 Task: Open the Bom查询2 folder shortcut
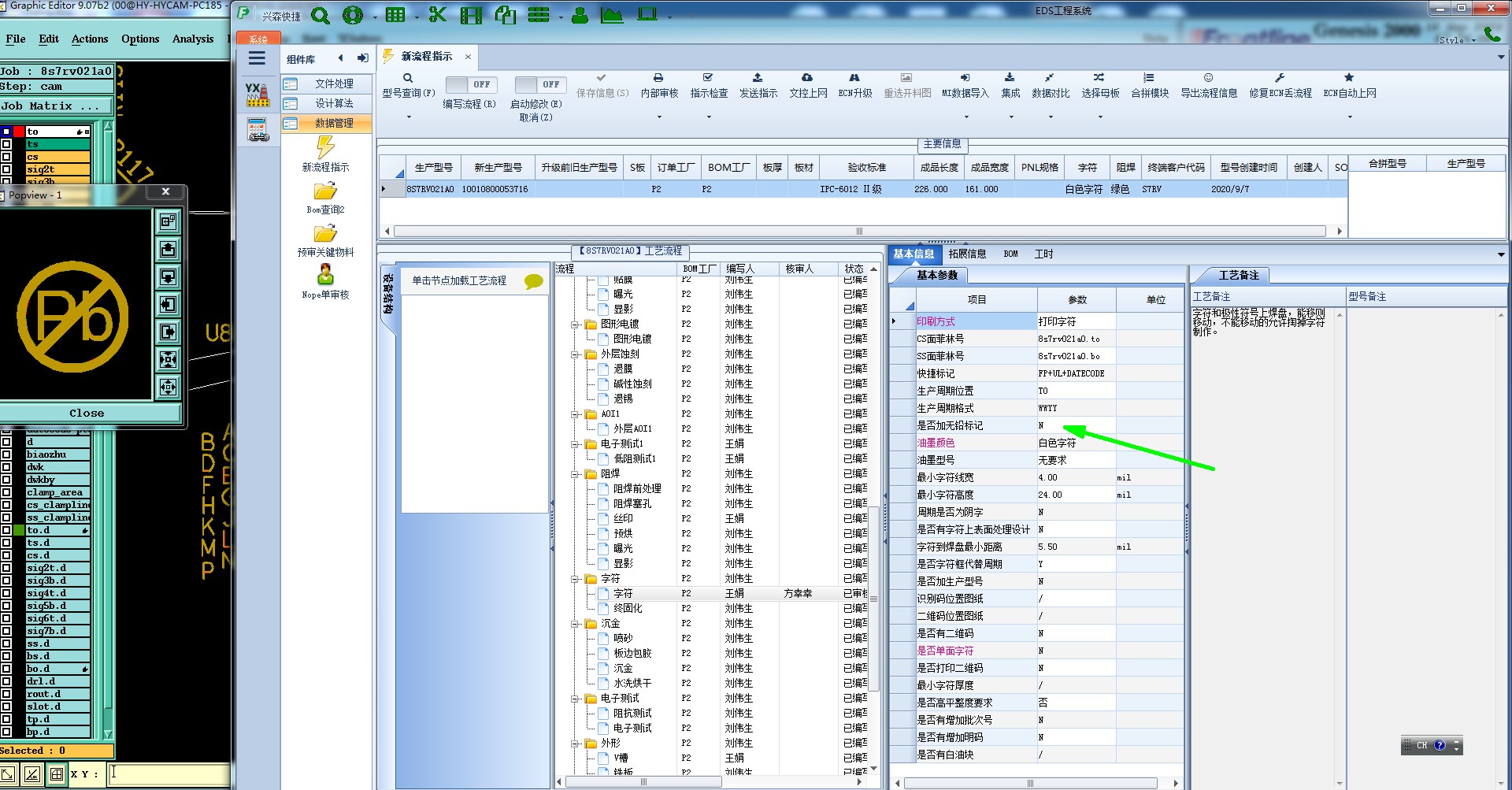tap(325, 191)
